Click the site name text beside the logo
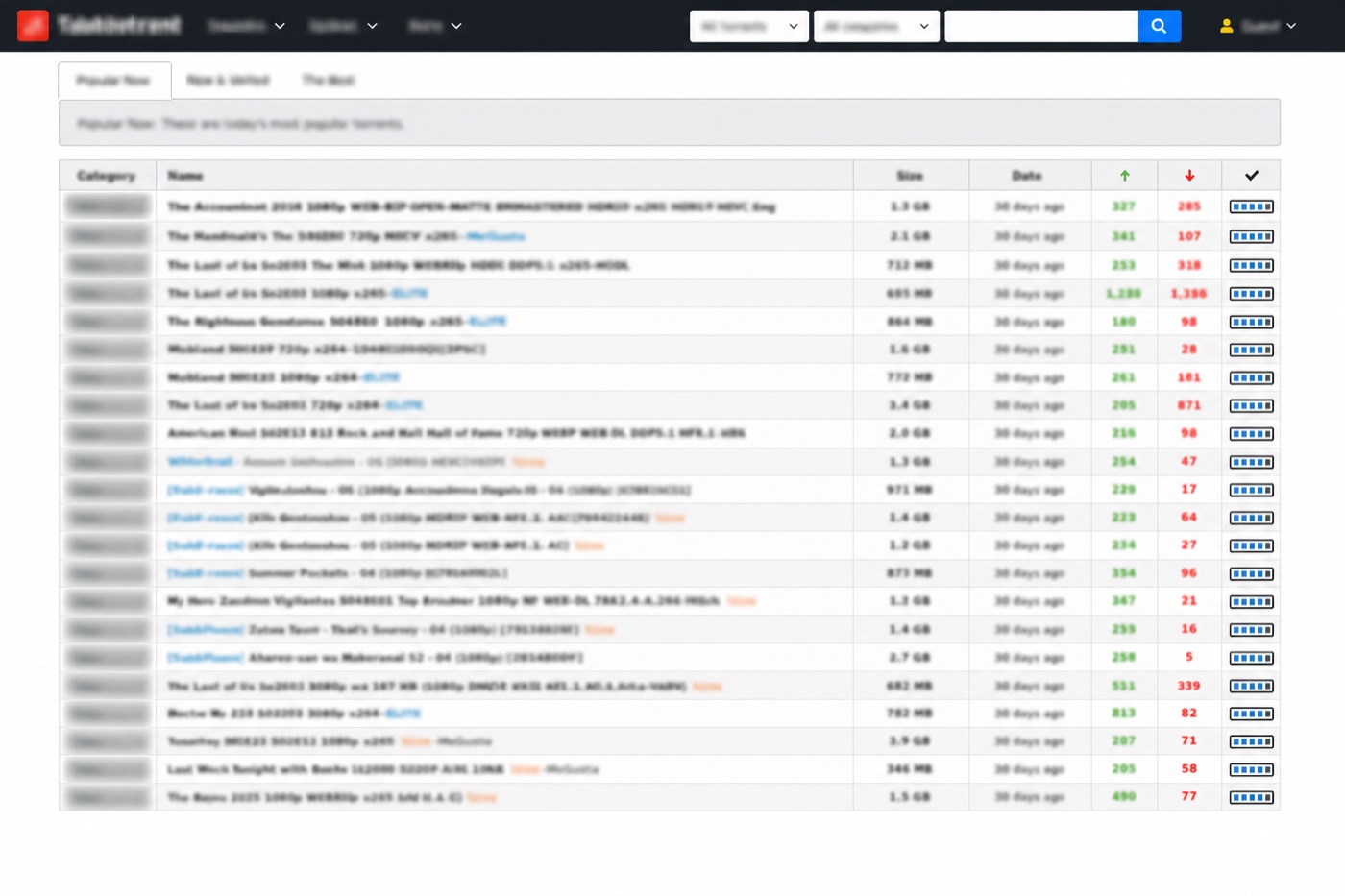 point(119,26)
